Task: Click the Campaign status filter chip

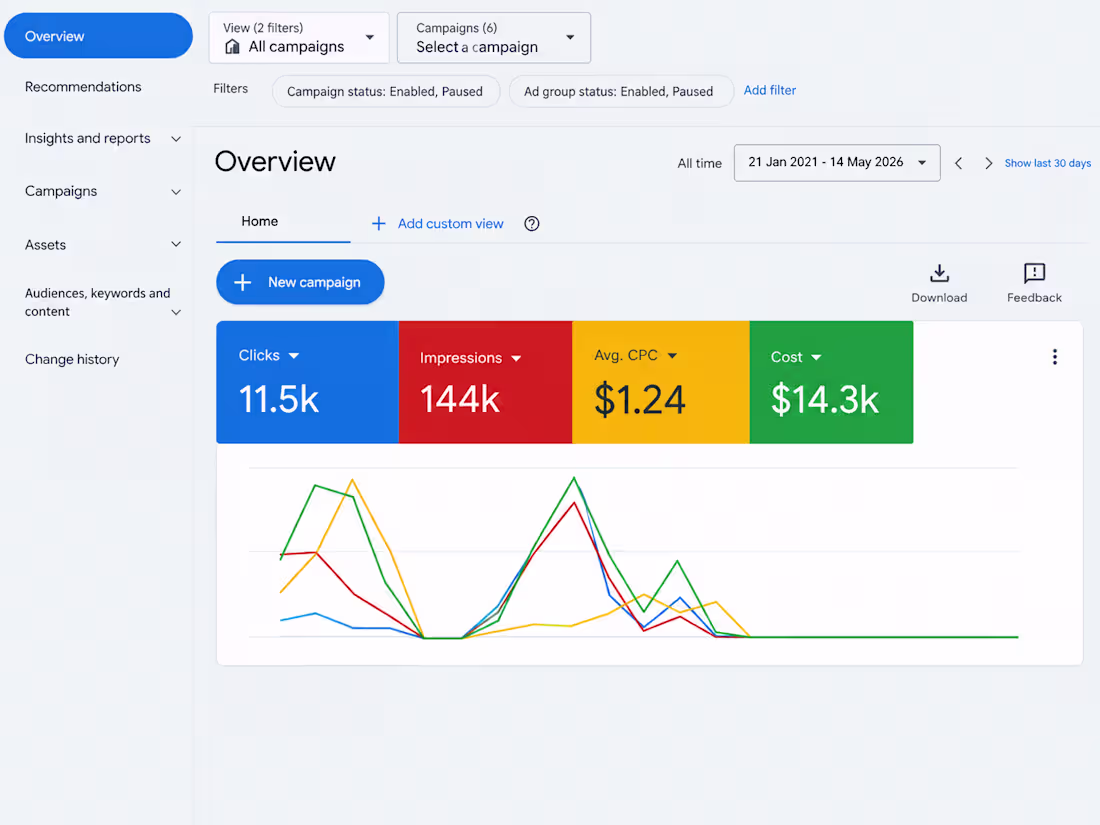Action: pyautogui.click(x=385, y=91)
